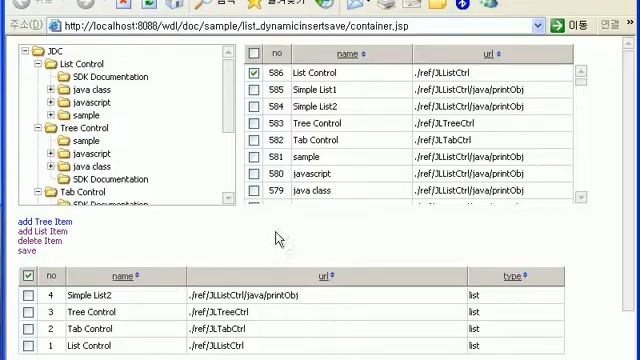
Task: Click the add List Item link
Action: pyautogui.click(x=42, y=231)
